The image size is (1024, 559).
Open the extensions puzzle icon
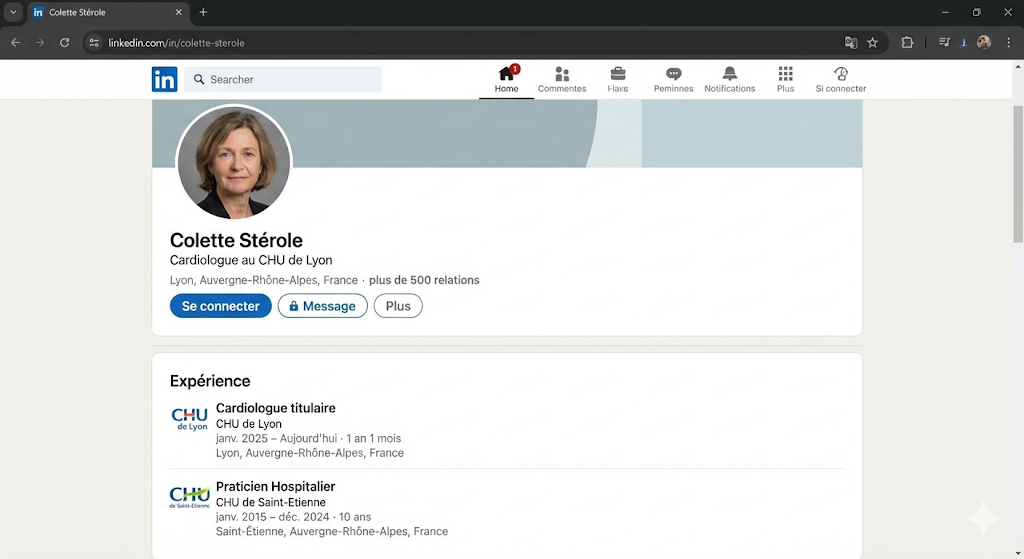pos(907,42)
